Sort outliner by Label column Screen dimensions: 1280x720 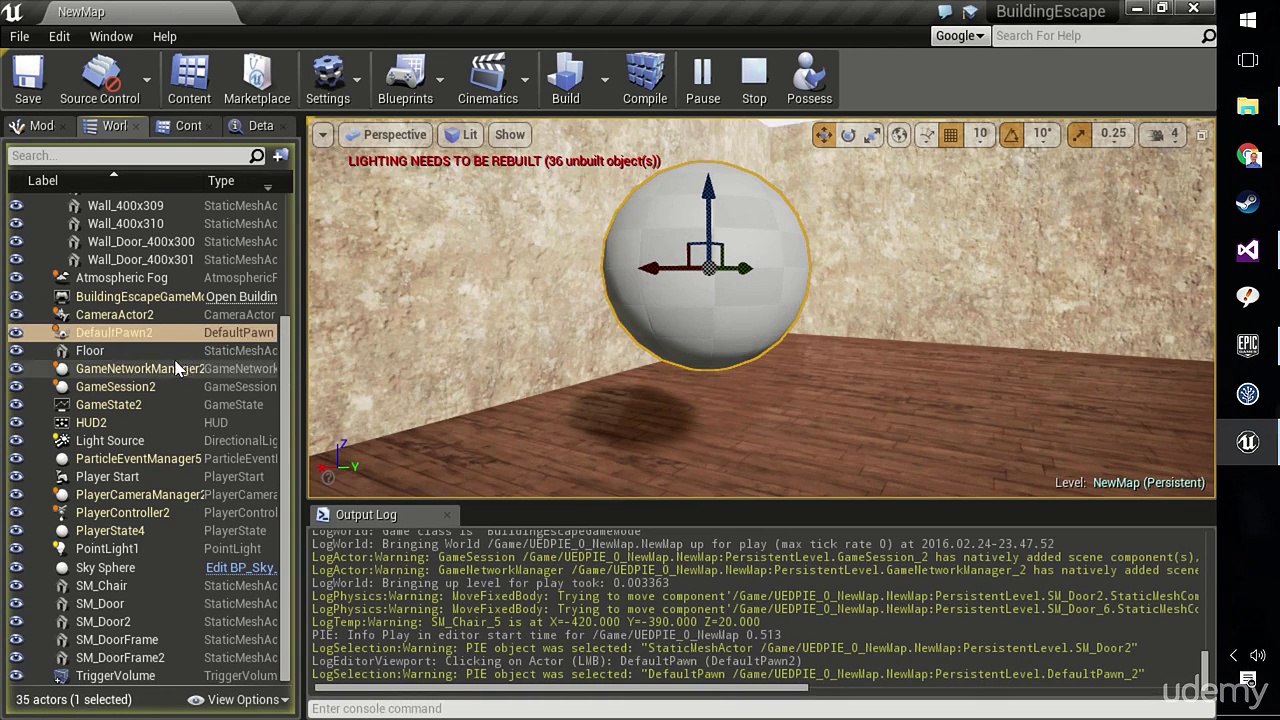click(42, 181)
